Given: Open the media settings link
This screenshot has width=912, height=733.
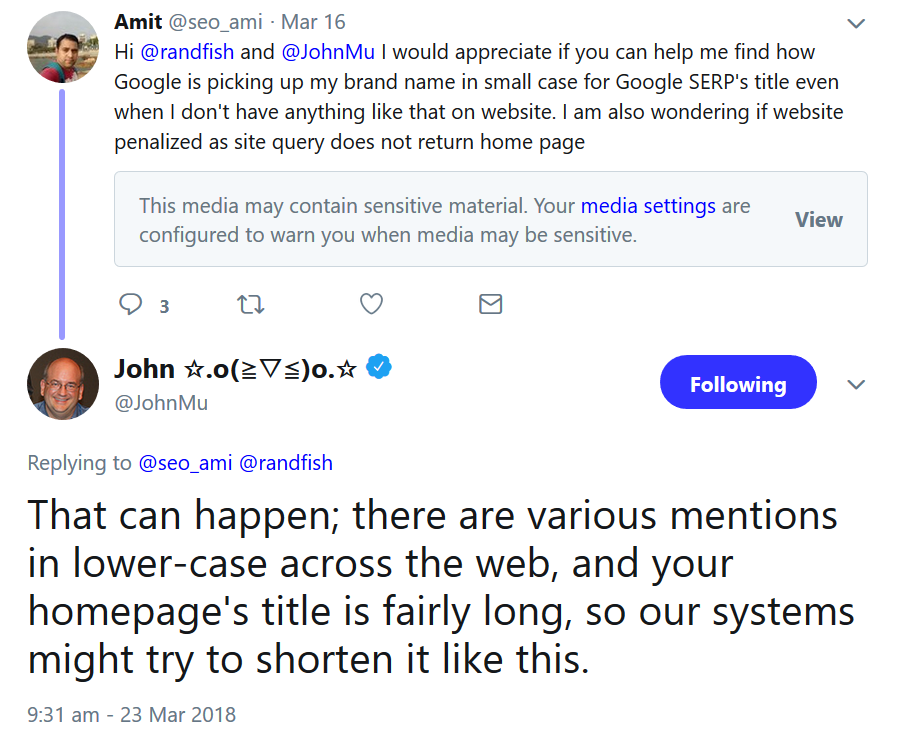Looking at the screenshot, I should (x=648, y=206).
